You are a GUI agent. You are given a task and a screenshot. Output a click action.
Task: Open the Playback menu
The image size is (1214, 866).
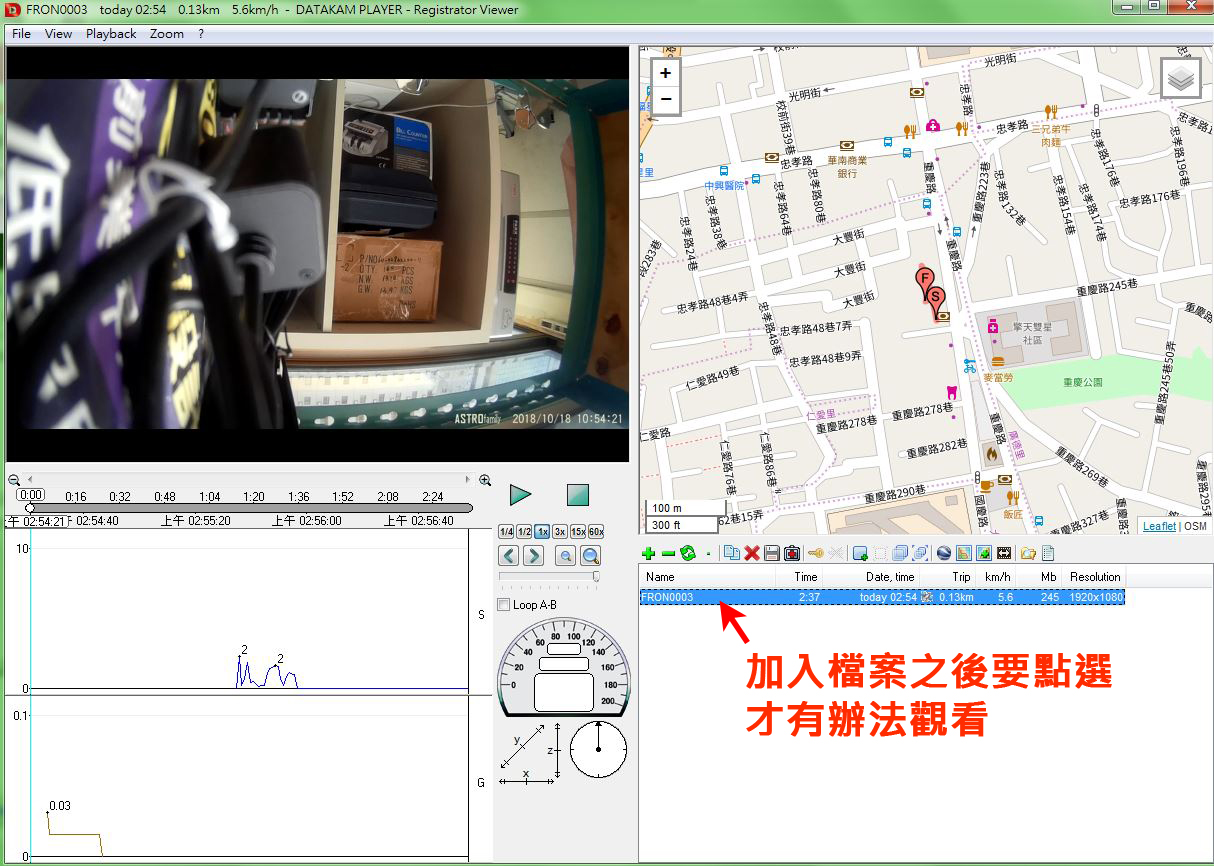(x=111, y=34)
